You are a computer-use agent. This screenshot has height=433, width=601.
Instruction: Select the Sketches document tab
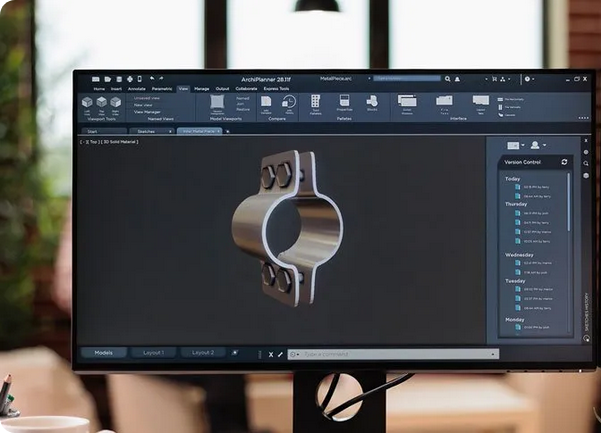(x=146, y=131)
